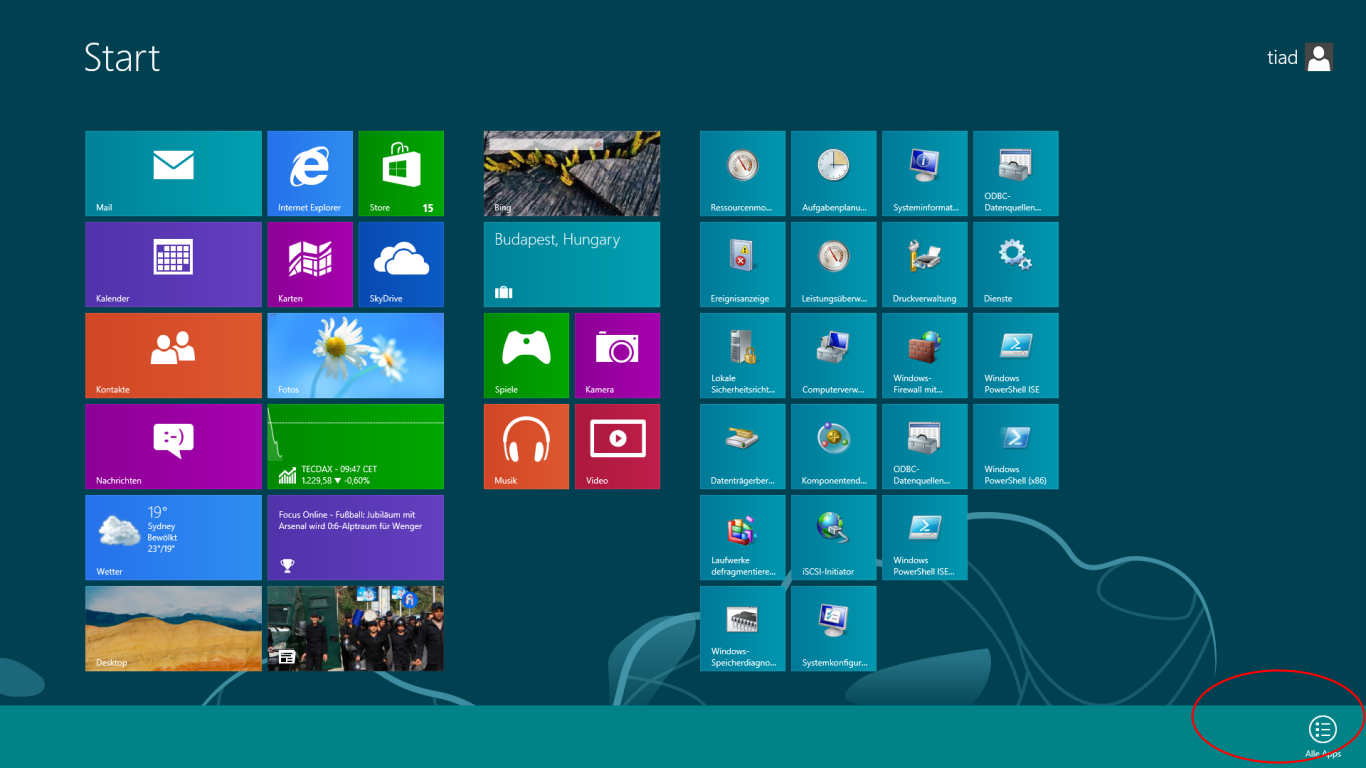Screen dimensions: 1366x768
Task: Open the SkyDrive cloud tile
Action: coord(401,264)
